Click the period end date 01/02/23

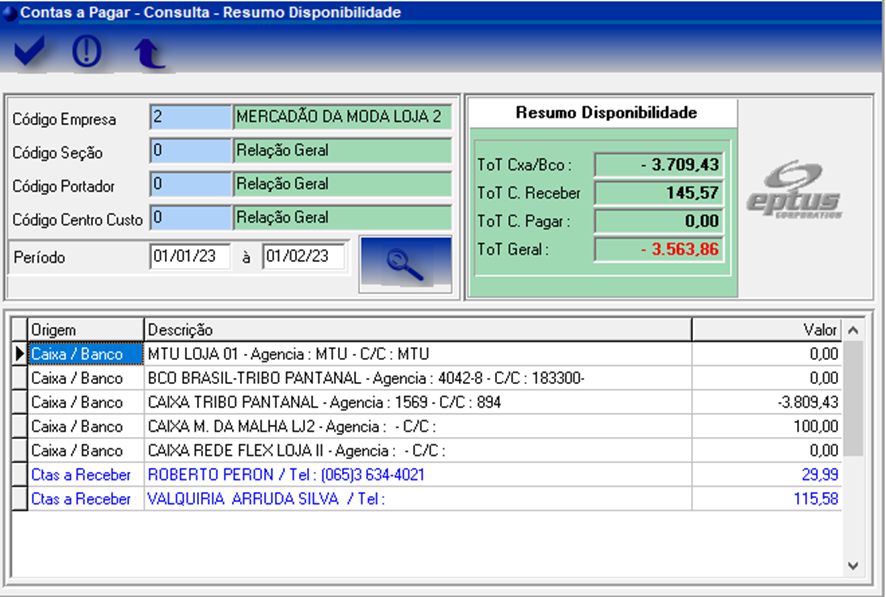pos(303,257)
